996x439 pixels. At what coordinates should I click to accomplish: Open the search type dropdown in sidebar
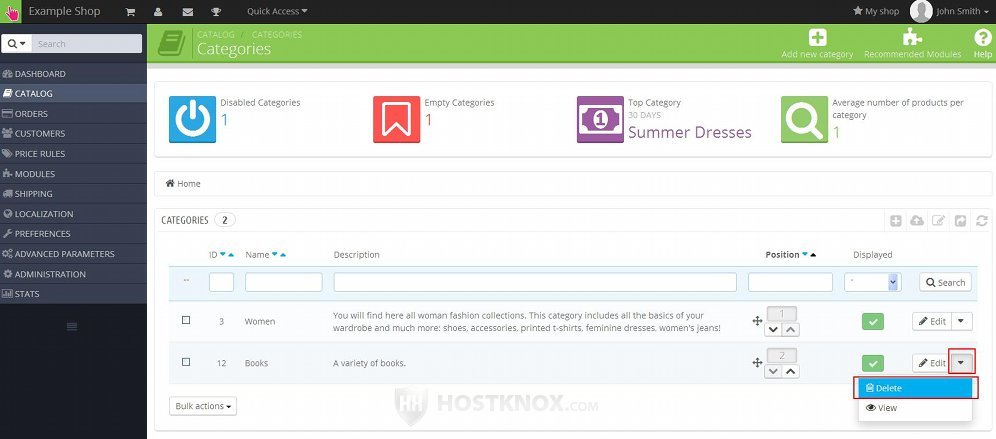17,44
